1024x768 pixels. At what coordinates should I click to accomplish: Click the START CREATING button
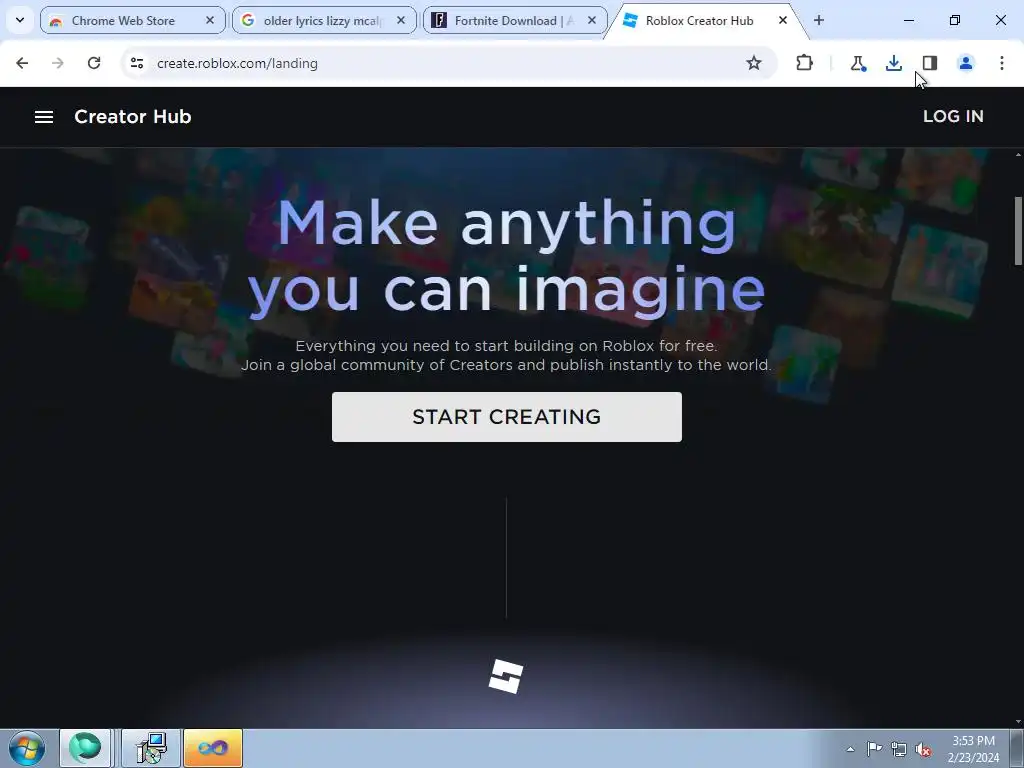click(507, 417)
